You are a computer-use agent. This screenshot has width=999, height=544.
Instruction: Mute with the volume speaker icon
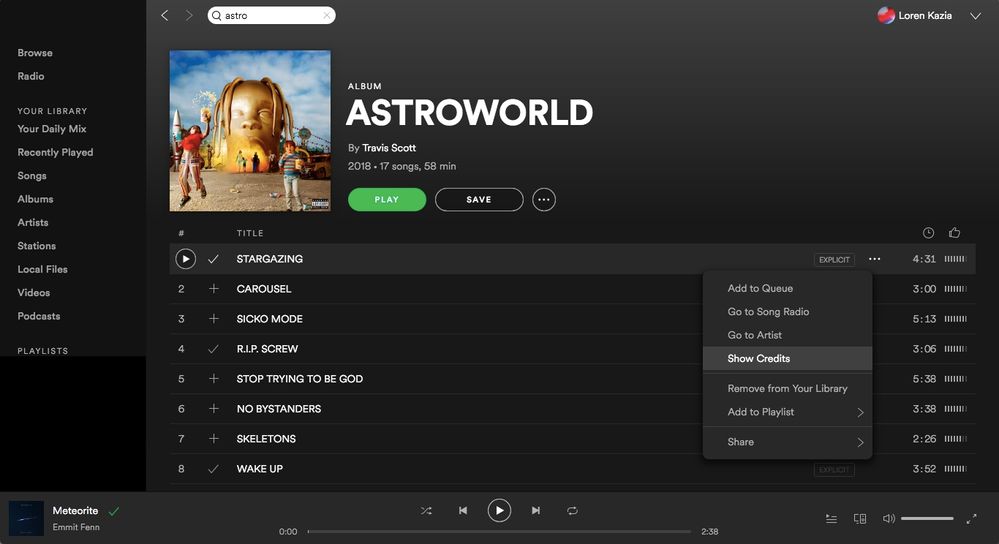(888, 519)
